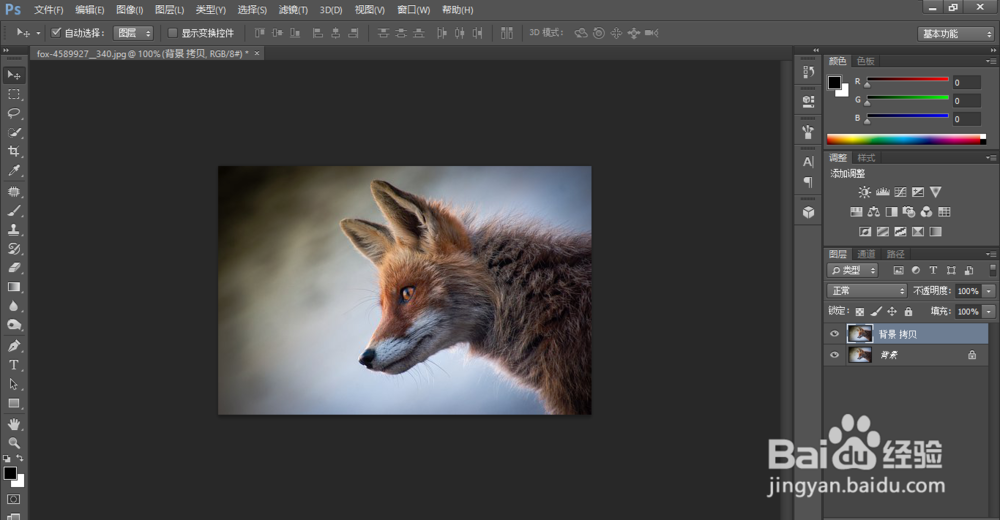Enable 显示变换控件 checkbox
The height and width of the screenshot is (520, 1000).
172,33
